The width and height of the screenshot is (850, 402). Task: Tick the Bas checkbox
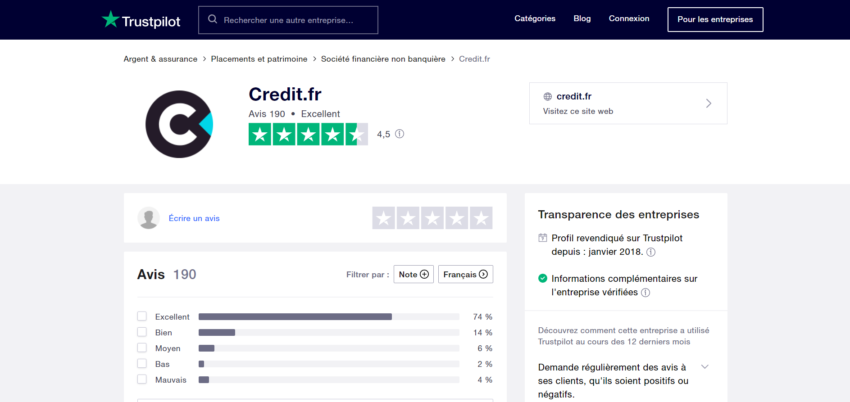pyautogui.click(x=142, y=364)
